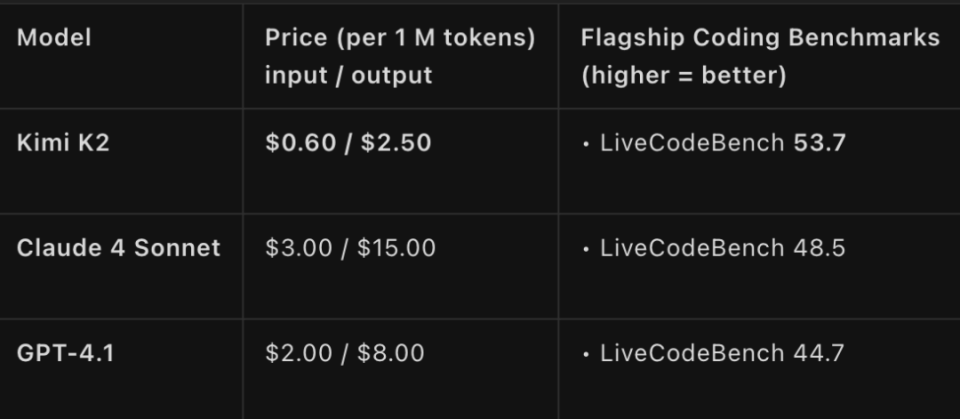Viewport: 960px width, 419px height.
Task: Select the GPT-4.1 model name
Action: point(65,353)
